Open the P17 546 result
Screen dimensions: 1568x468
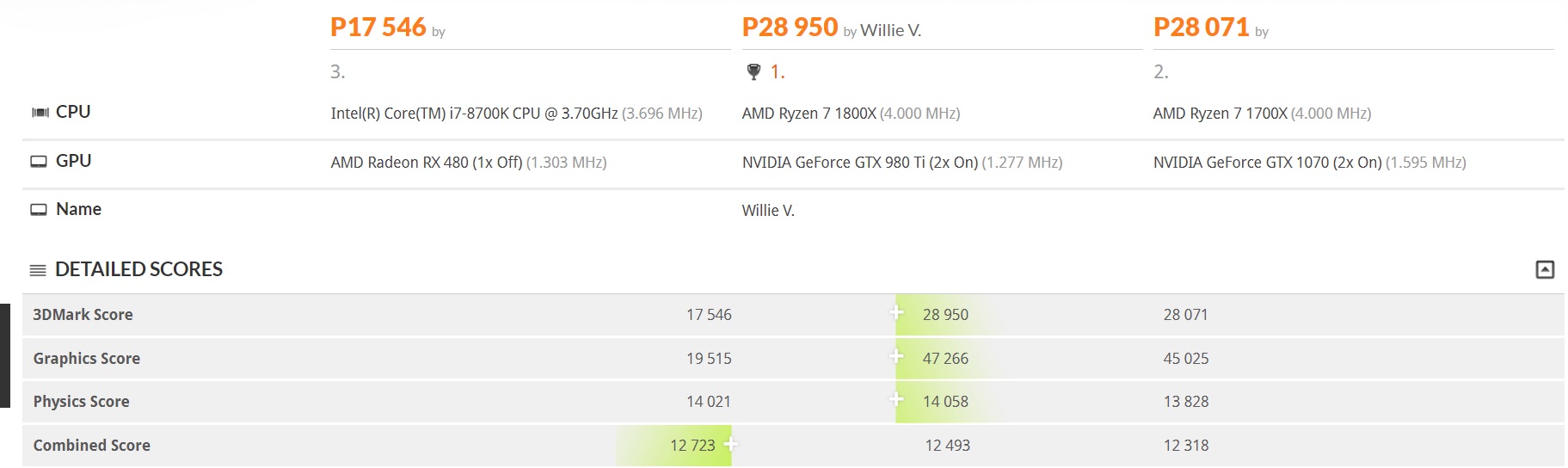click(378, 28)
